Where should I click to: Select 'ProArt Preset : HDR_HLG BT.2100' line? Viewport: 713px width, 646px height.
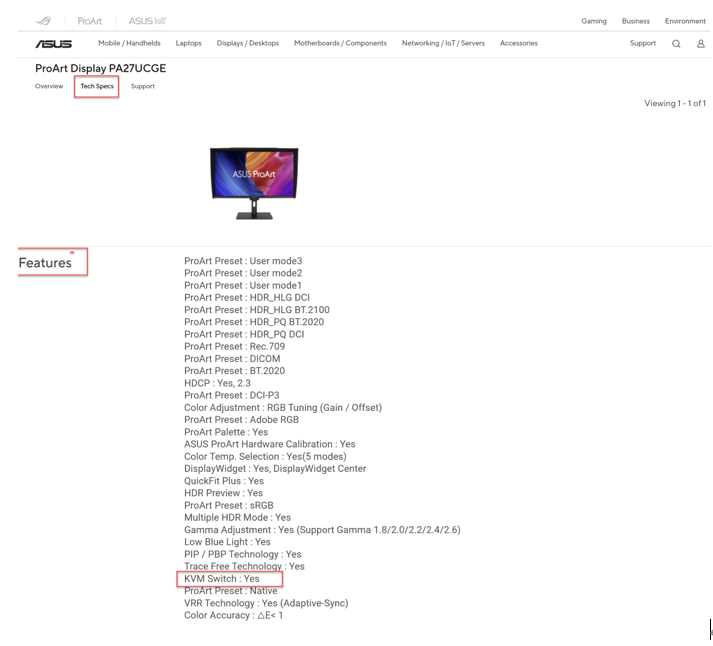[x=256, y=310]
